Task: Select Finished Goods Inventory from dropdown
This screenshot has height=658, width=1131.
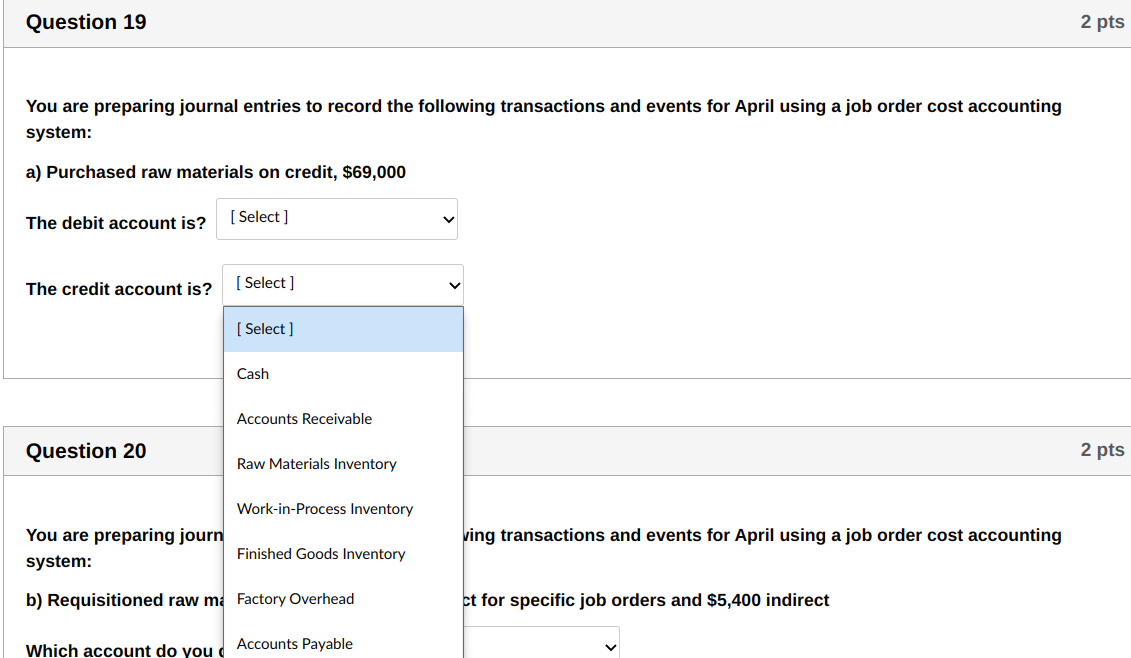Action: coord(321,553)
